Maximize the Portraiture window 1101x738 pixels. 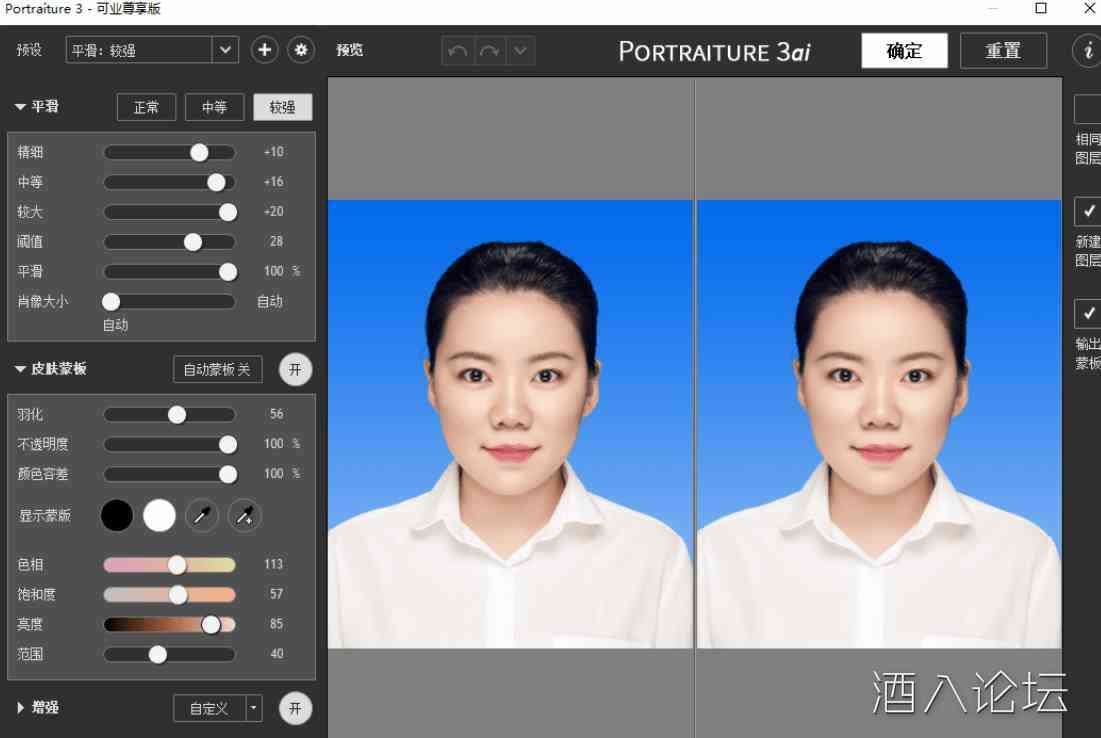click(1040, 9)
